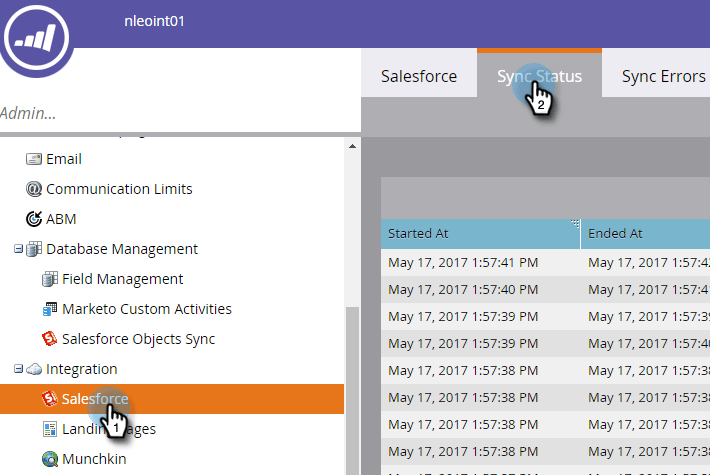The height and width of the screenshot is (475, 710).
Task: Open Started At column header menu
Action: click(x=575, y=224)
